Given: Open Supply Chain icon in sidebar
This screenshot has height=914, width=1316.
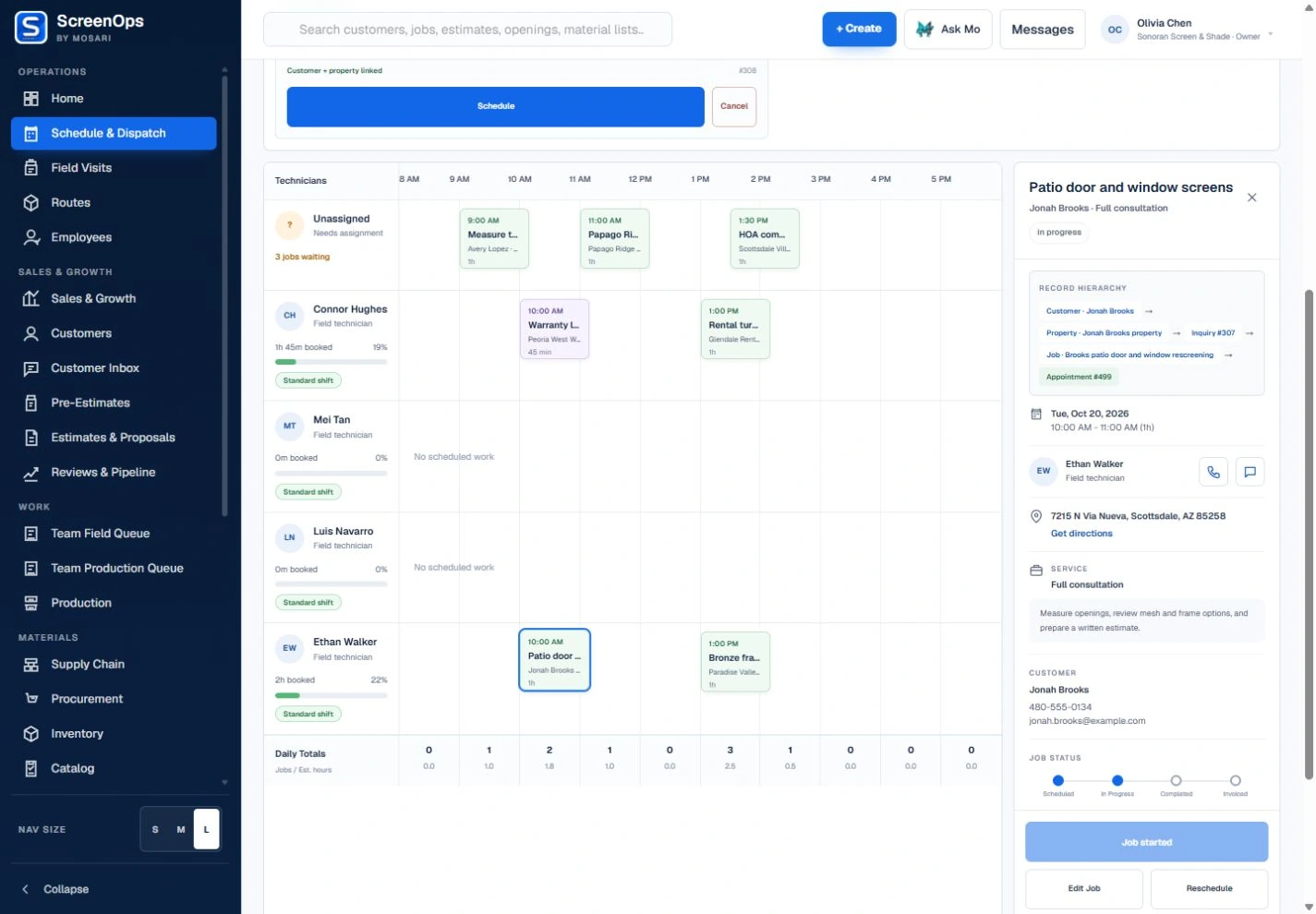Looking at the screenshot, I should 31,665.
